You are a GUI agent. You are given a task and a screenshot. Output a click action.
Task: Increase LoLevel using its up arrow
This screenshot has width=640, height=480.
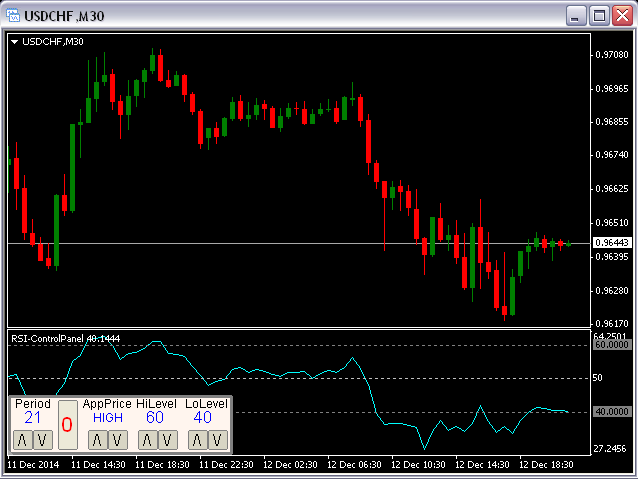click(x=197, y=440)
